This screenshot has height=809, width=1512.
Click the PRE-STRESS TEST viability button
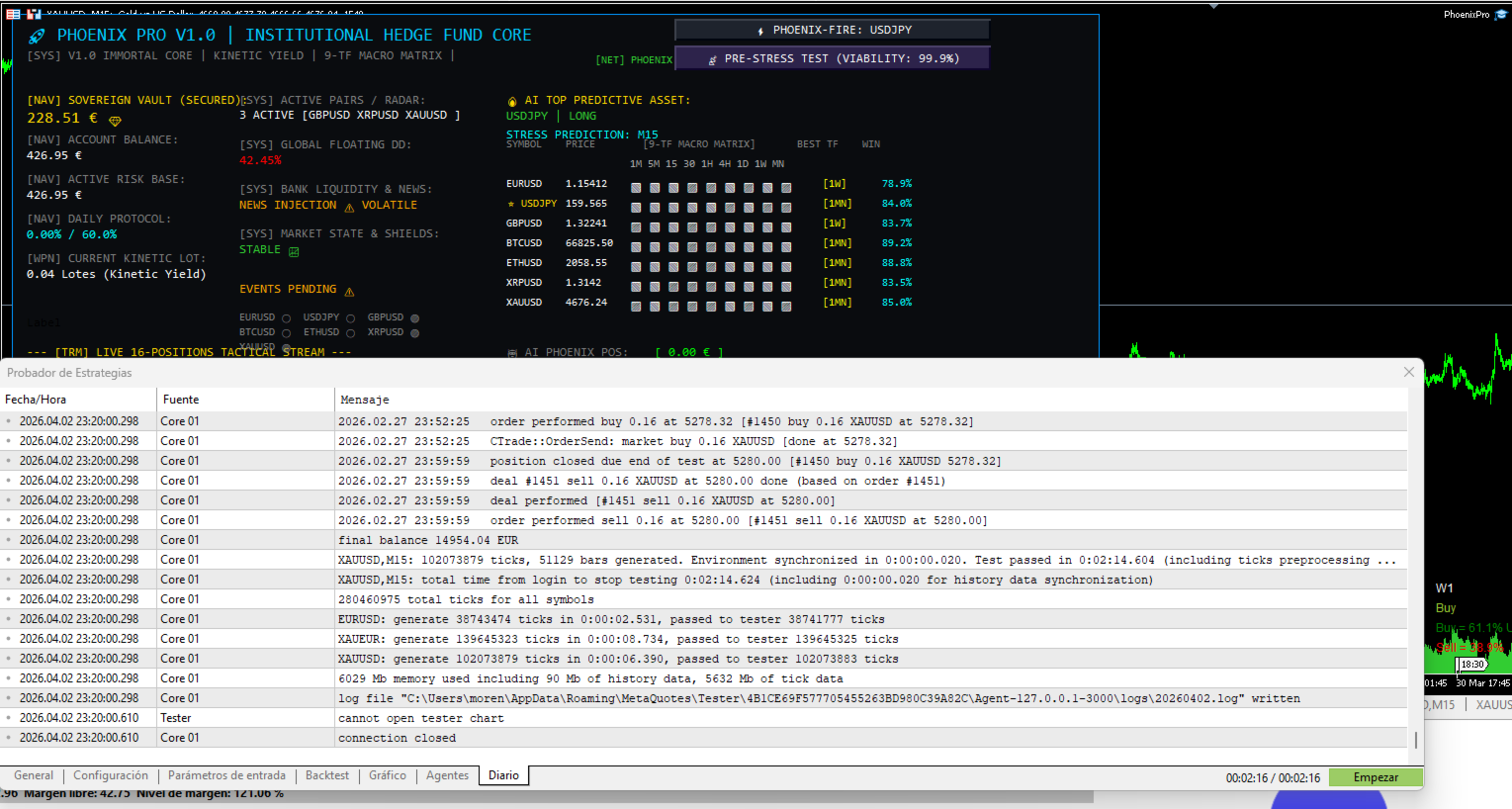point(832,58)
